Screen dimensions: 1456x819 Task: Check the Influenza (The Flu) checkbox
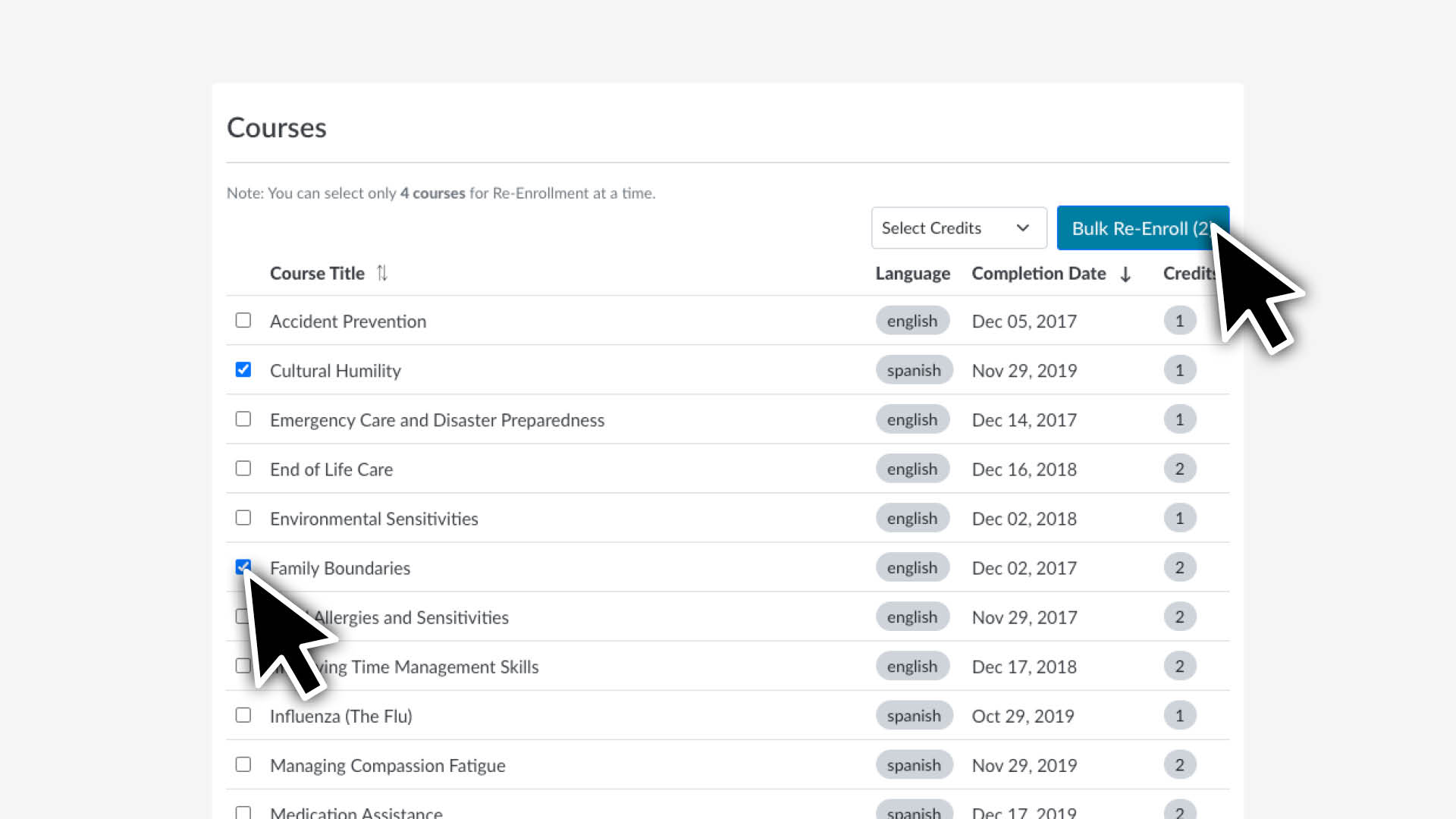243,715
